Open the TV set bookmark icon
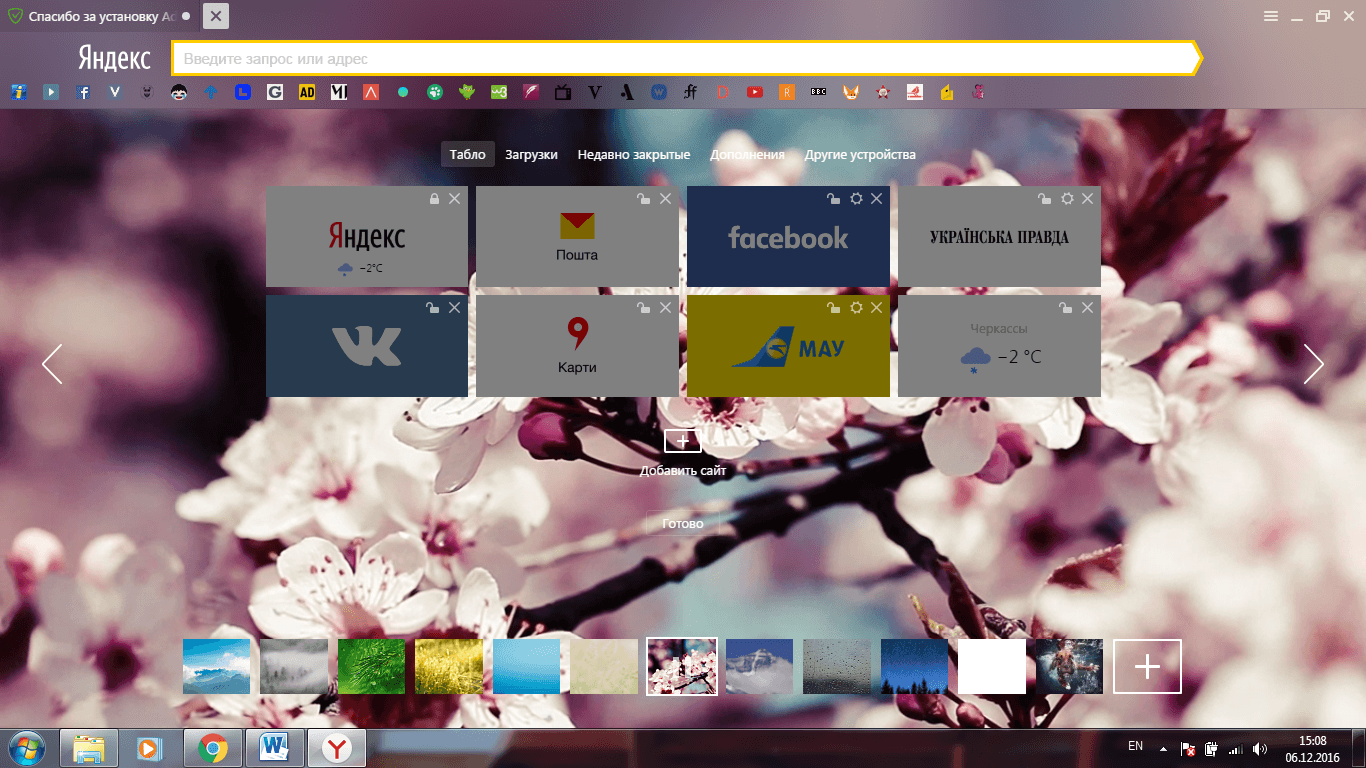The width and height of the screenshot is (1366, 768). (563, 92)
